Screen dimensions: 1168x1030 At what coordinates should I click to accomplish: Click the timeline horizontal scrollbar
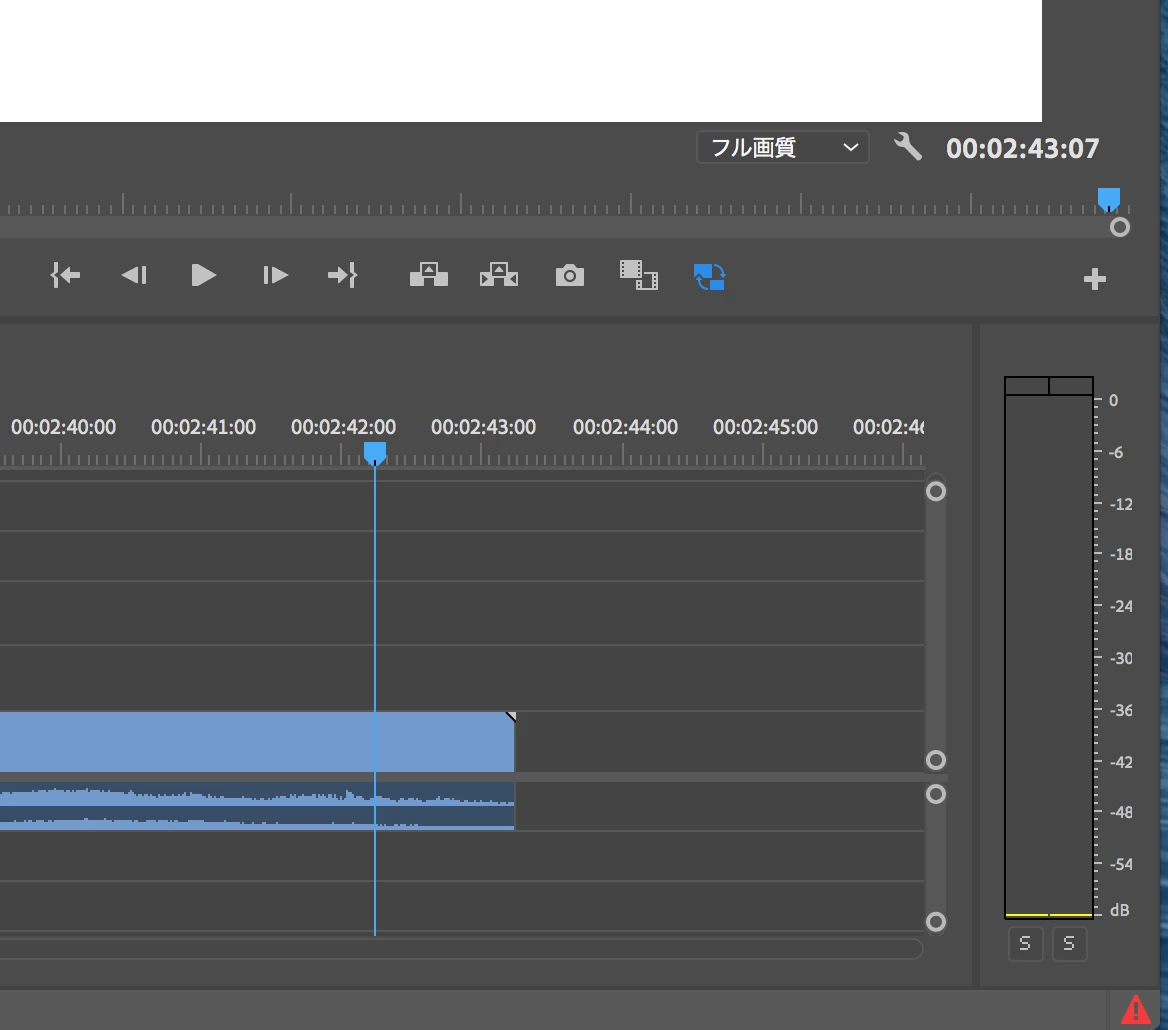[462, 949]
